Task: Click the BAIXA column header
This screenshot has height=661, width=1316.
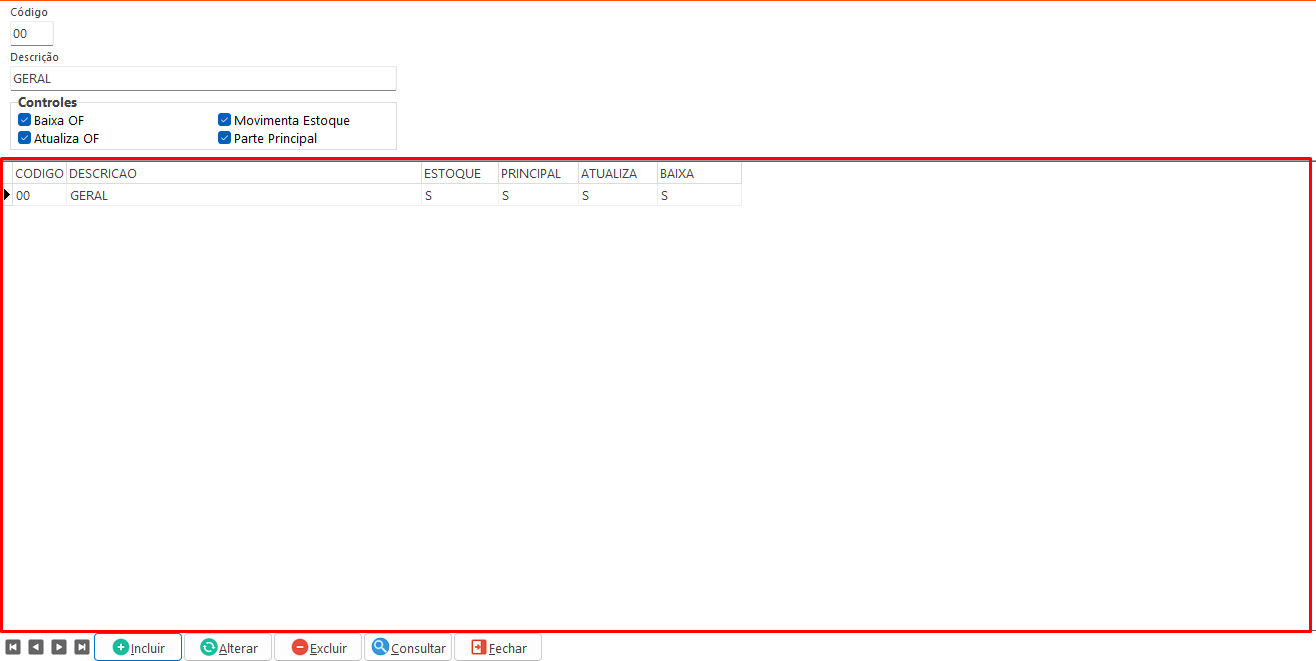Action: click(698, 173)
